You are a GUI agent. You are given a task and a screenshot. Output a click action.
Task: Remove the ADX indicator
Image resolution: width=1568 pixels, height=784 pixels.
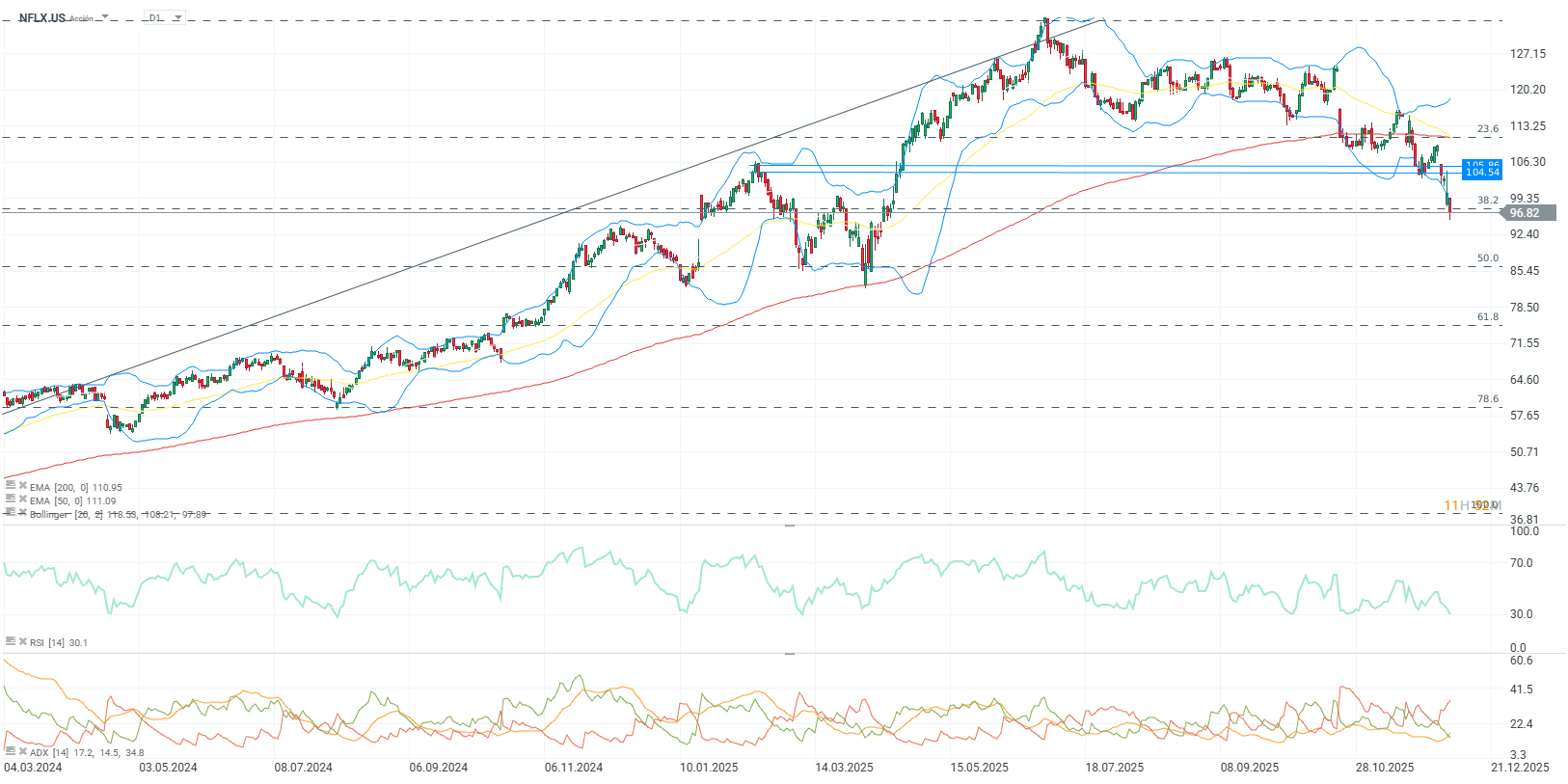pyautogui.click(x=22, y=751)
